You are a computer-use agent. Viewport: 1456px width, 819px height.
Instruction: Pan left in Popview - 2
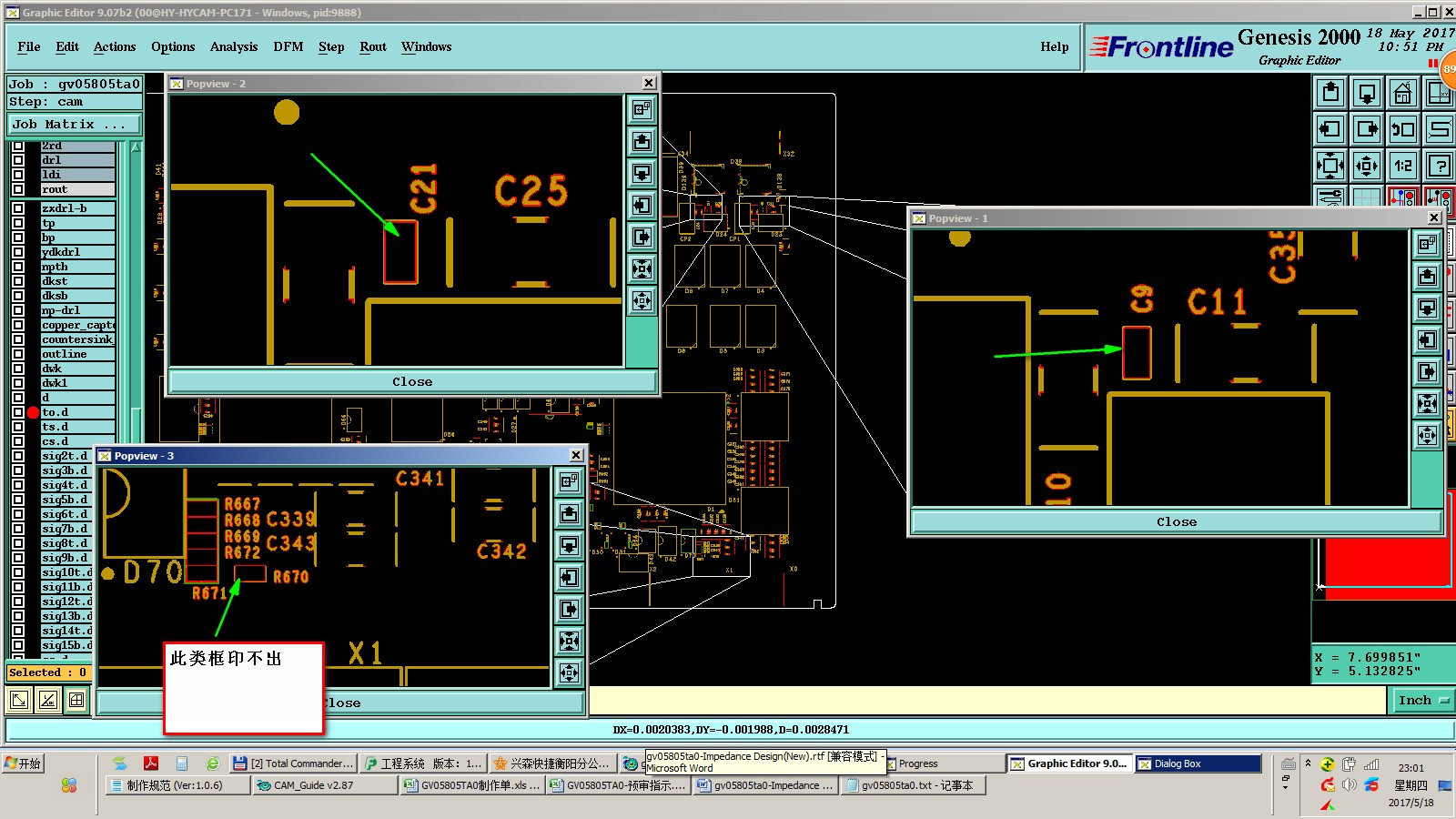pyautogui.click(x=642, y=206)
